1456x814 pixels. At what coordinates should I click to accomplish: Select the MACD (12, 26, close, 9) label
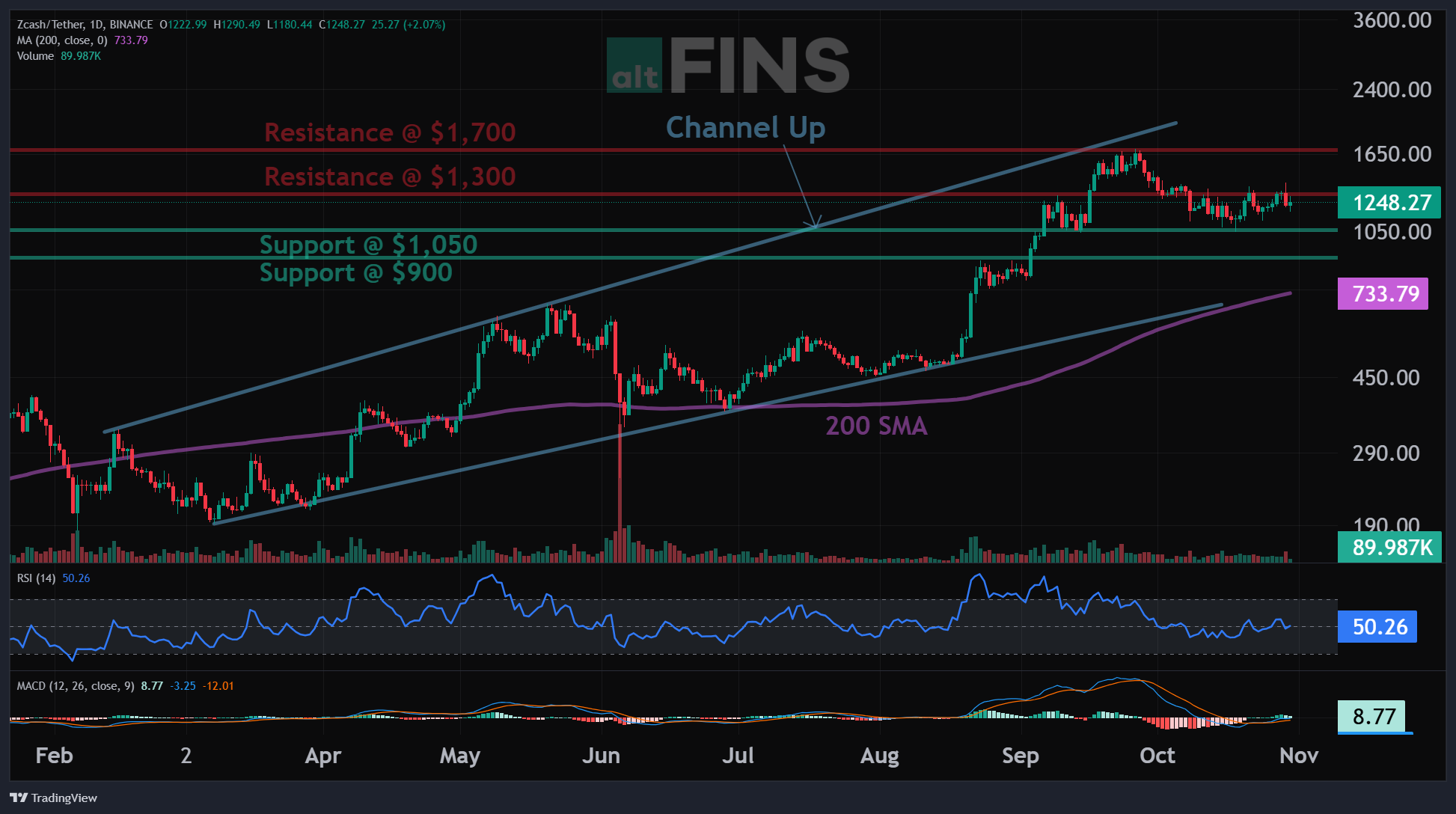point(76,686)
